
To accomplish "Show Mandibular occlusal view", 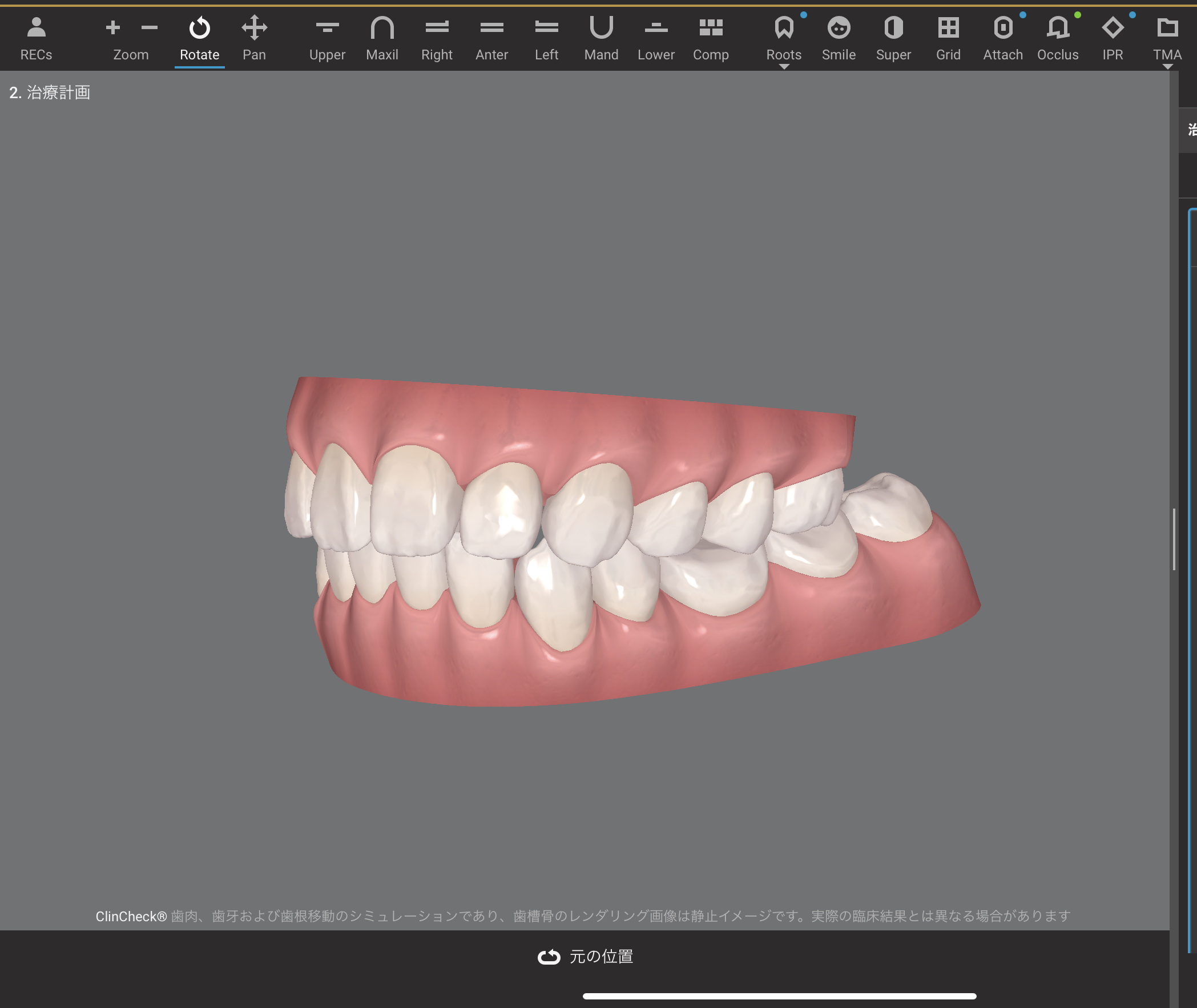I will (601, 38).
